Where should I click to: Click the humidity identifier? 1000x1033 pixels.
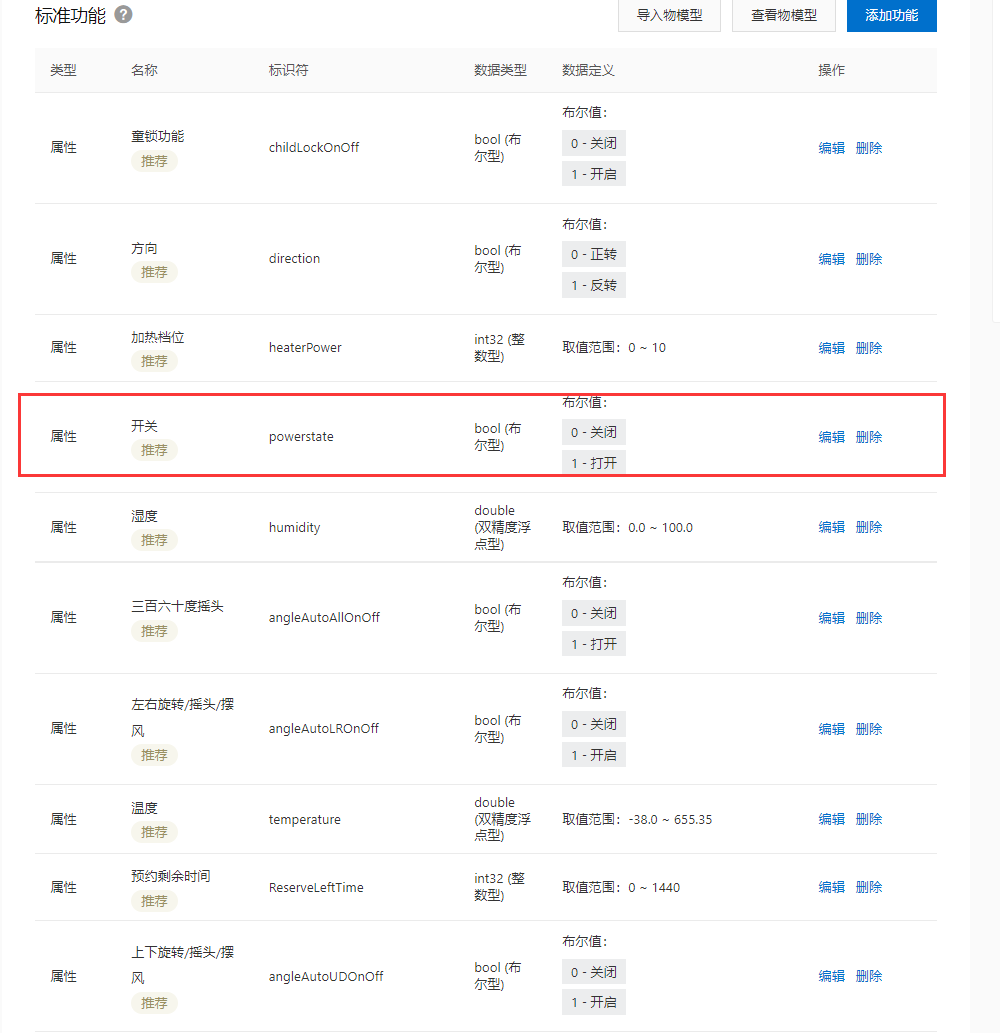pyautogui.click(x=294, y=527)
